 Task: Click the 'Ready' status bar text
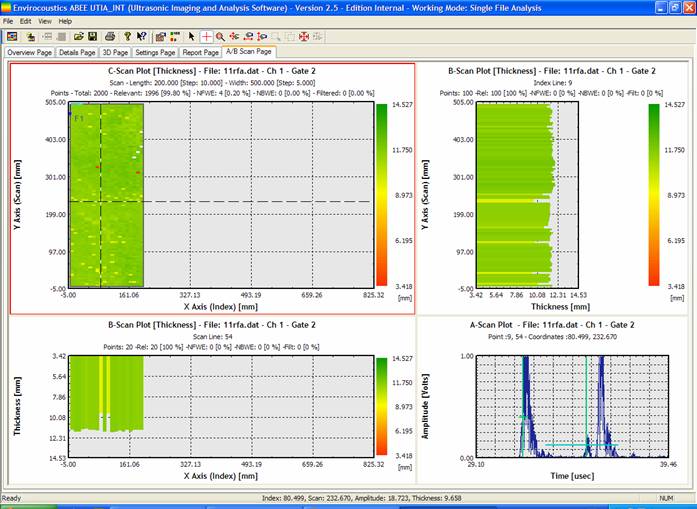pos(12,498)
